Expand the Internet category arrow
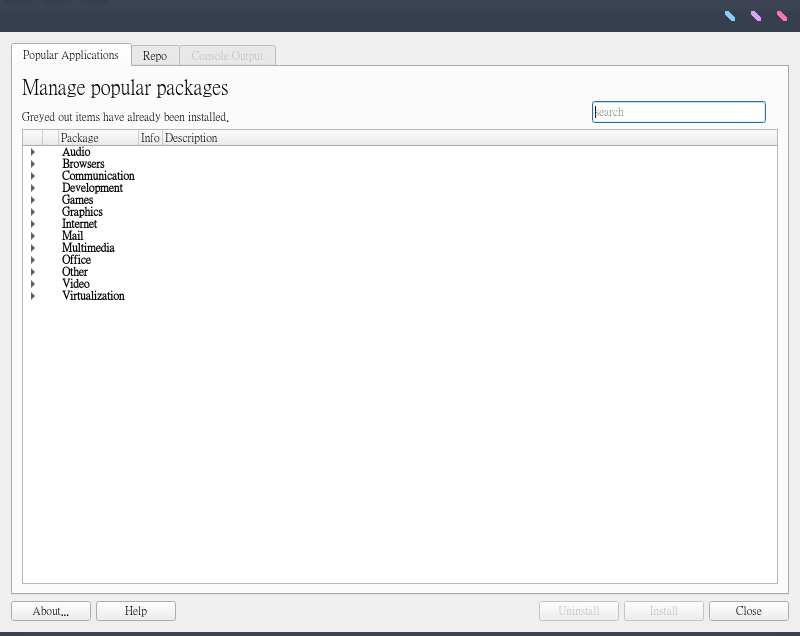This screenshot has height=636, width=800. [33, 224]
